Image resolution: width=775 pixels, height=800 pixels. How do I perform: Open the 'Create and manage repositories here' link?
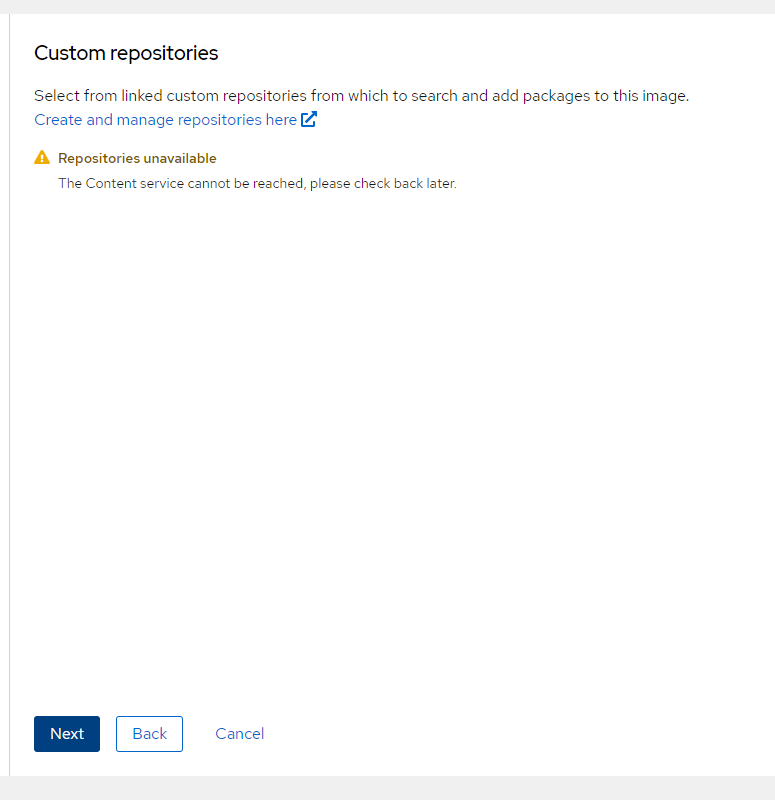tap(165, 120)
